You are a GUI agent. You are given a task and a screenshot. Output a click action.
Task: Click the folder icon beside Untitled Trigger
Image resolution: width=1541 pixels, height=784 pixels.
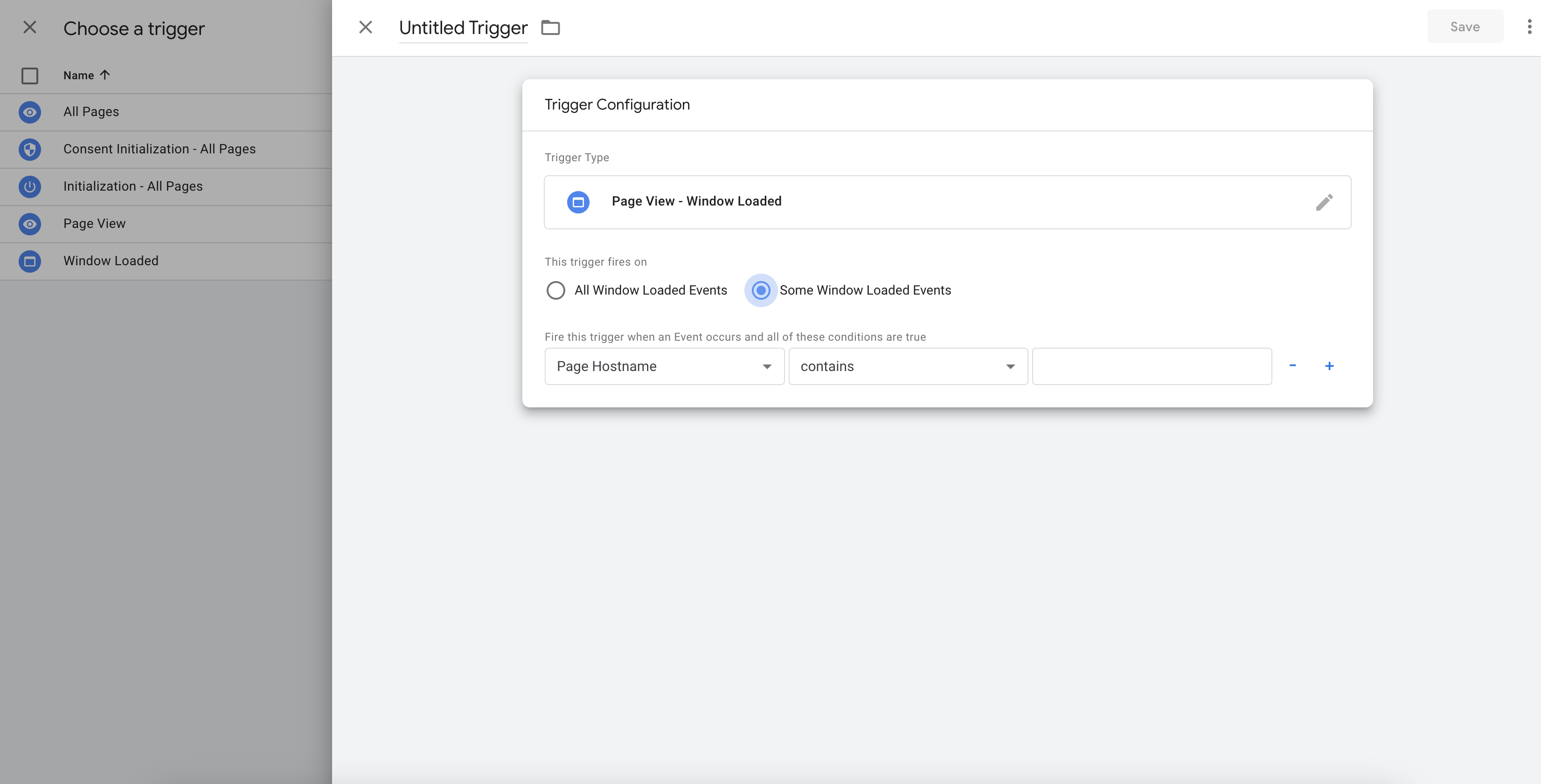click(x=550, y=28)
